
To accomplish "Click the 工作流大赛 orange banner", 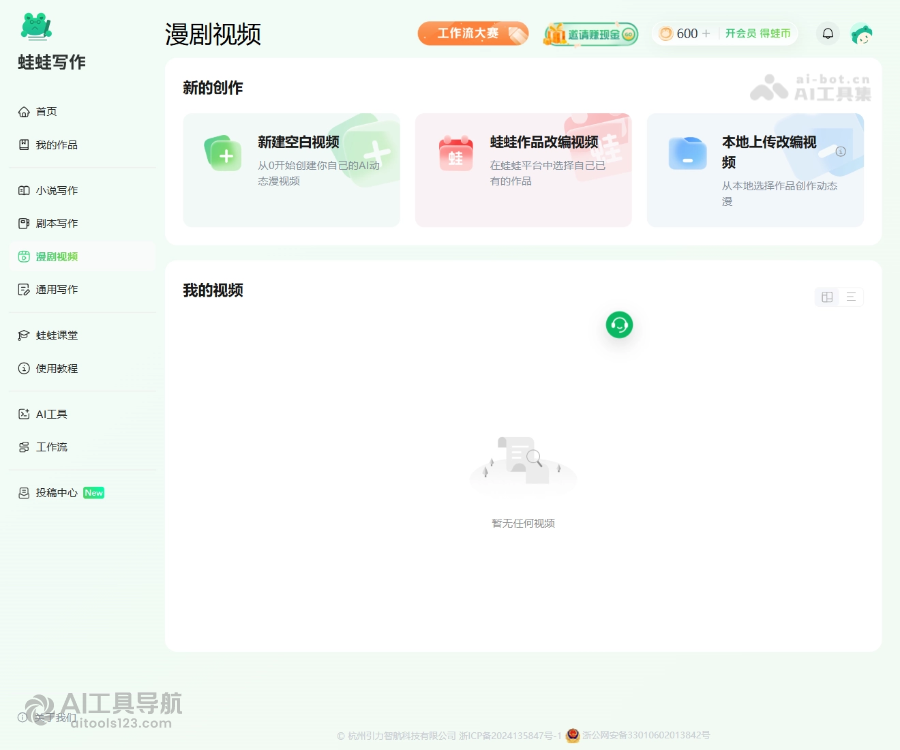I will pos(473,33).
